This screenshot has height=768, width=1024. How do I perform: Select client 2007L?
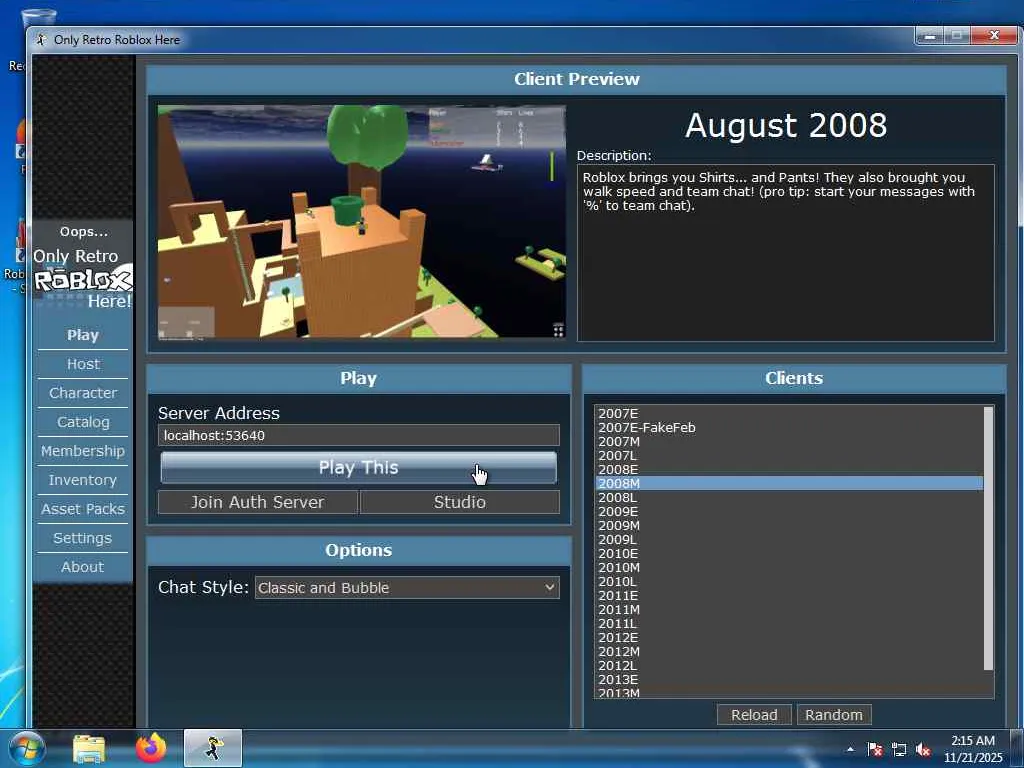coord(790,456)
